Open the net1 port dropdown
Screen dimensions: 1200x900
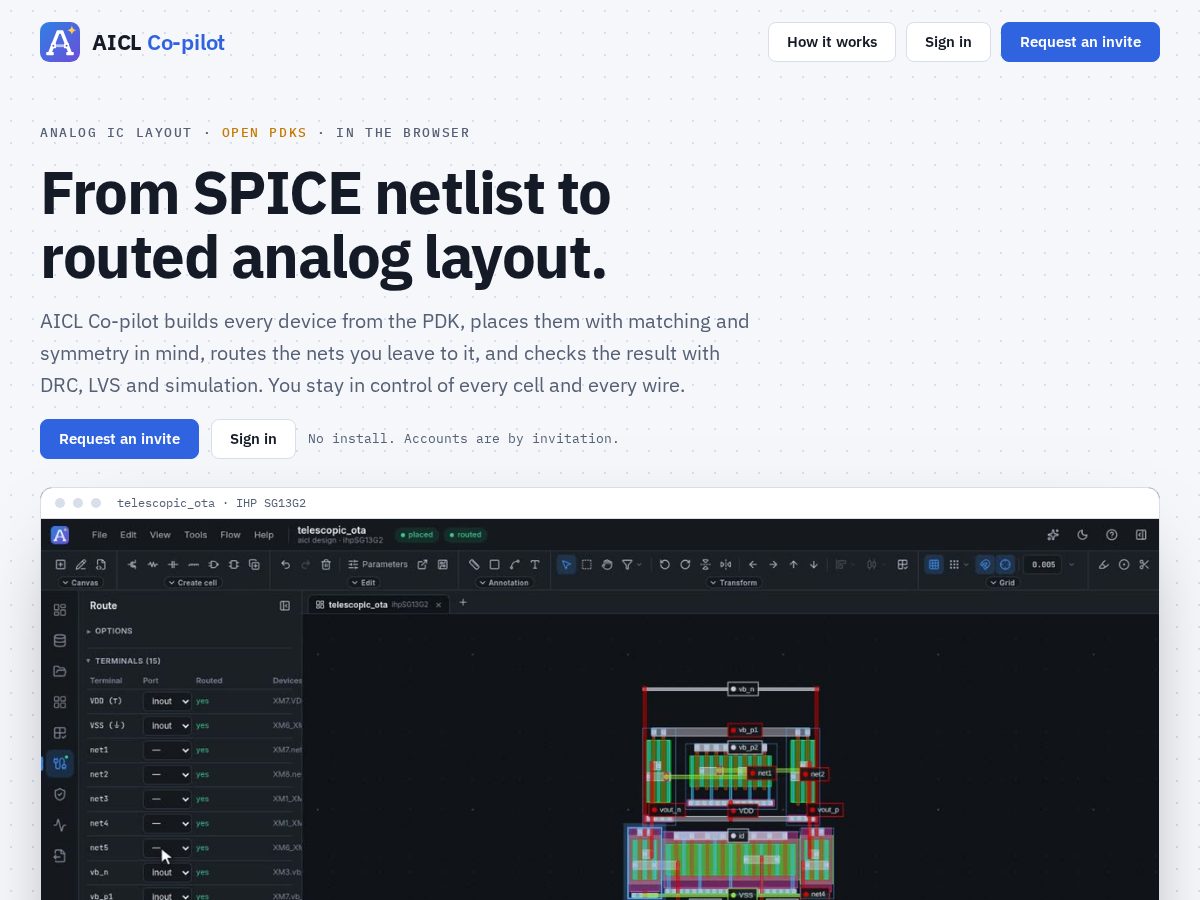[167, 750]
